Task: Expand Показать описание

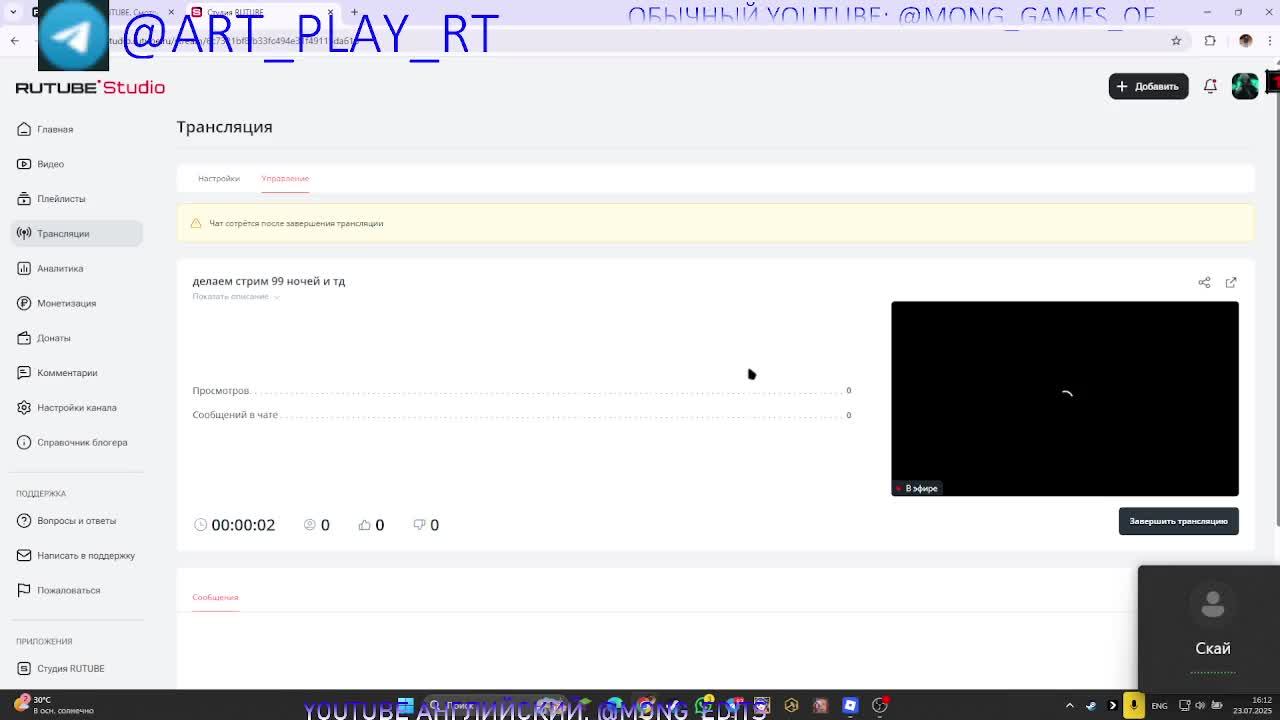Action: pyautogui.click(x=235, y=296)
